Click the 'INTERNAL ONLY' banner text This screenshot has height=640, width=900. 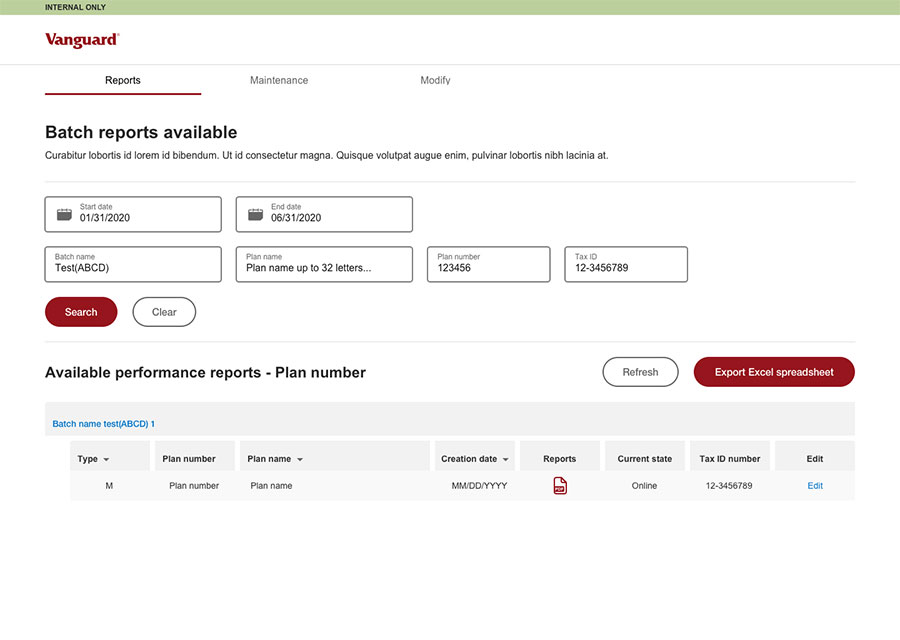pyautogui.click(x=75, y=7)
